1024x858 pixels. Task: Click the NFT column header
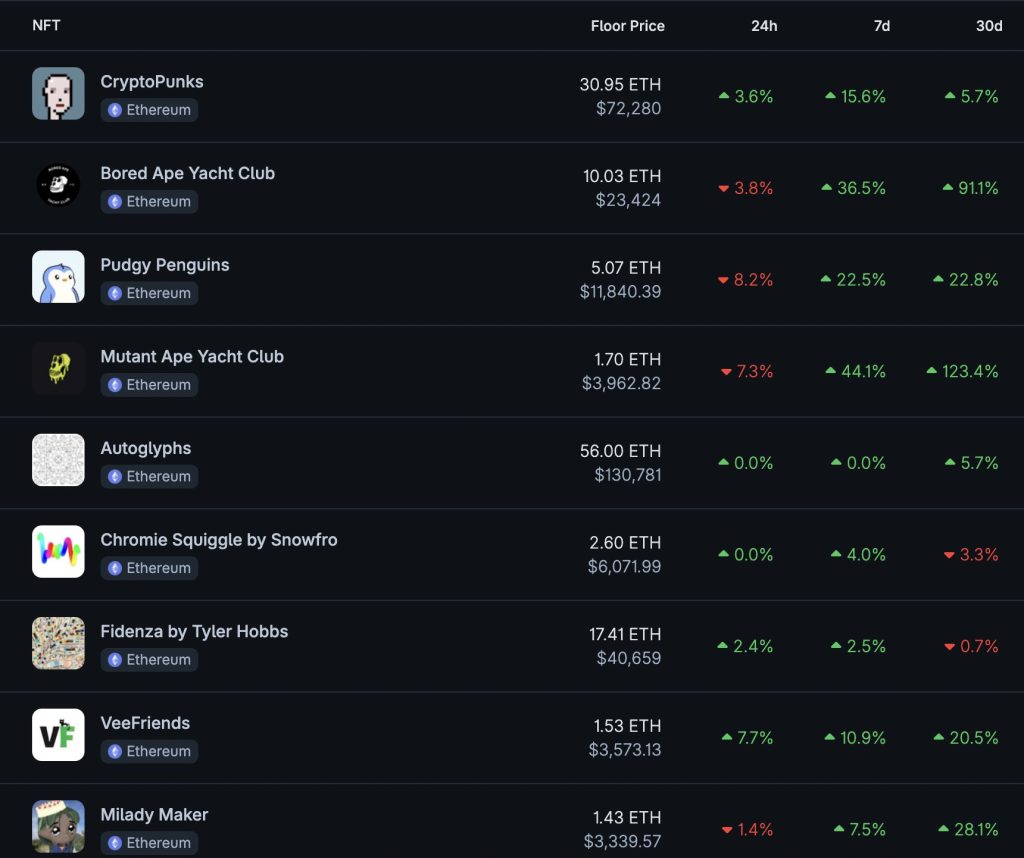click(46, 25)
